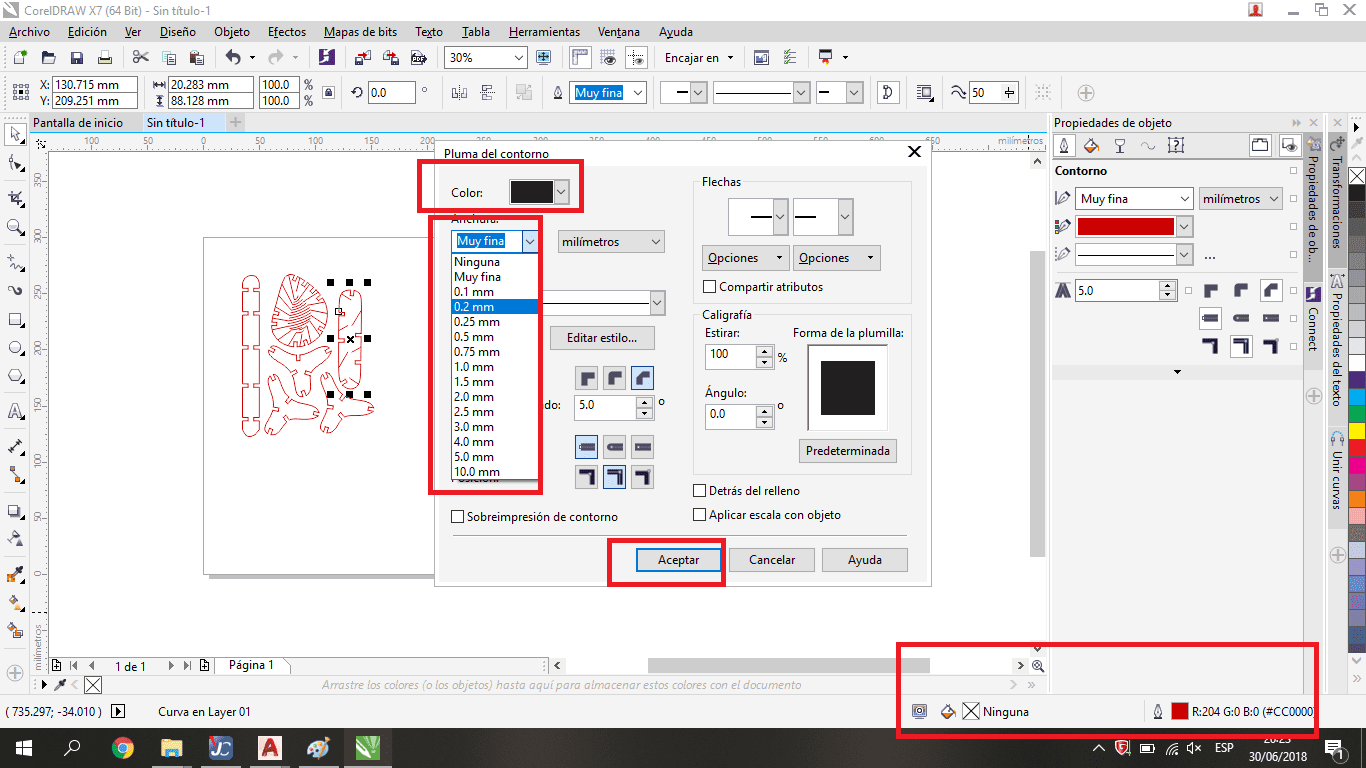Select the Página 1 page tab
This screenshot has width=1366, height=768.
click(250, 665)
